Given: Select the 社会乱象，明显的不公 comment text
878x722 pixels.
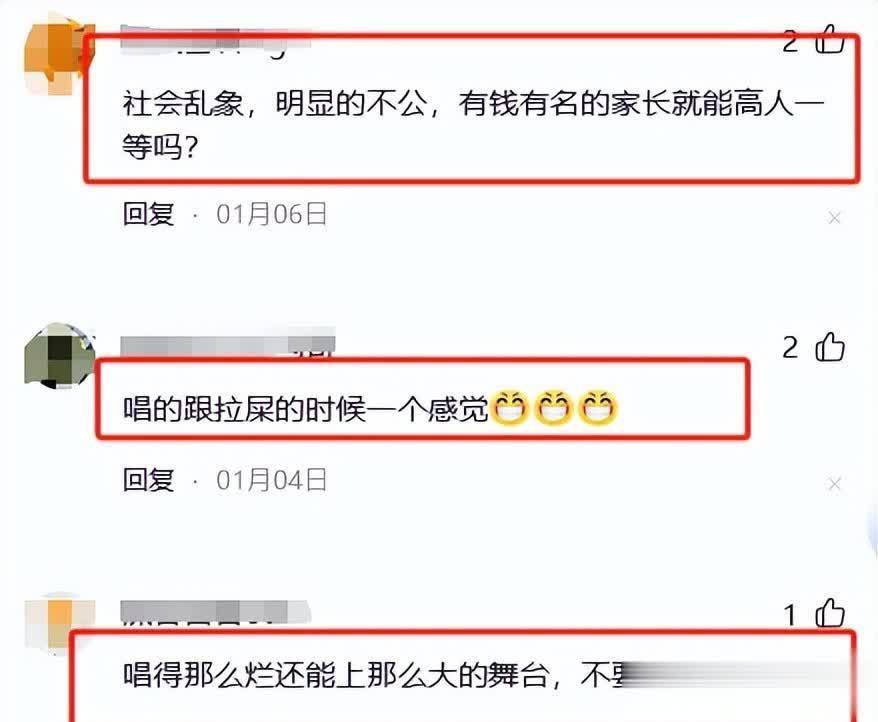Looking at the screenshot, I should point(473,125).
